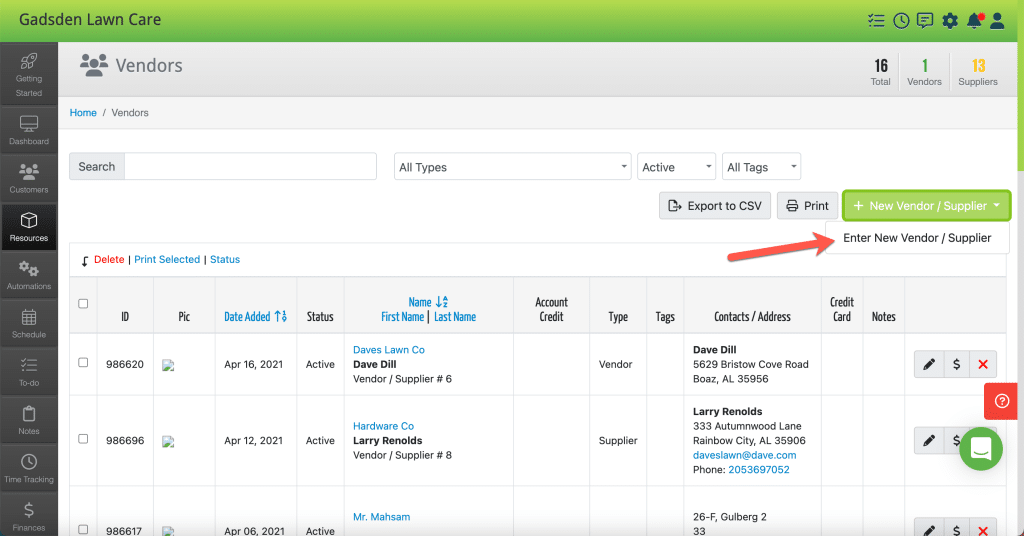Screen dimensions: 1024x536
Task: Open Notes in sidebar
Action: tap(29, 420)
